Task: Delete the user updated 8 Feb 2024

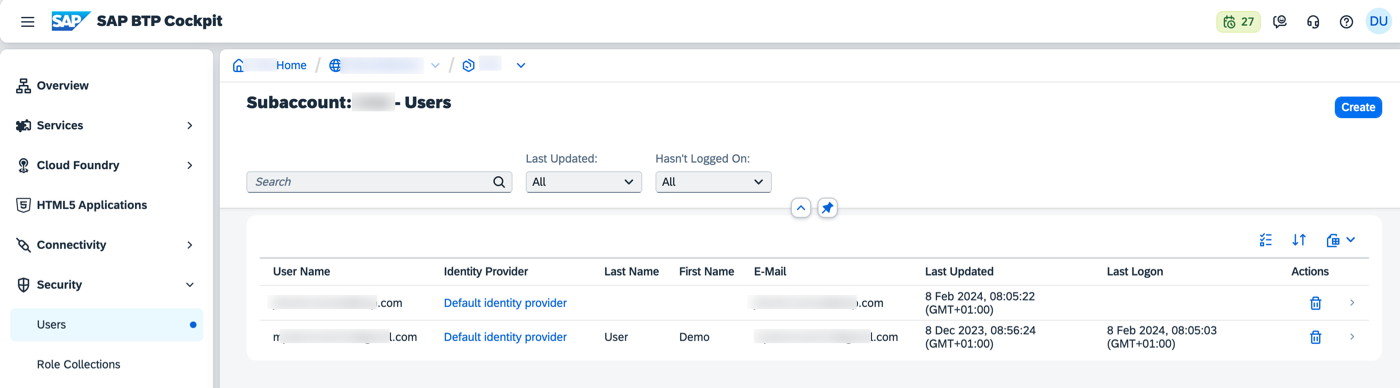Action: 1316,303
